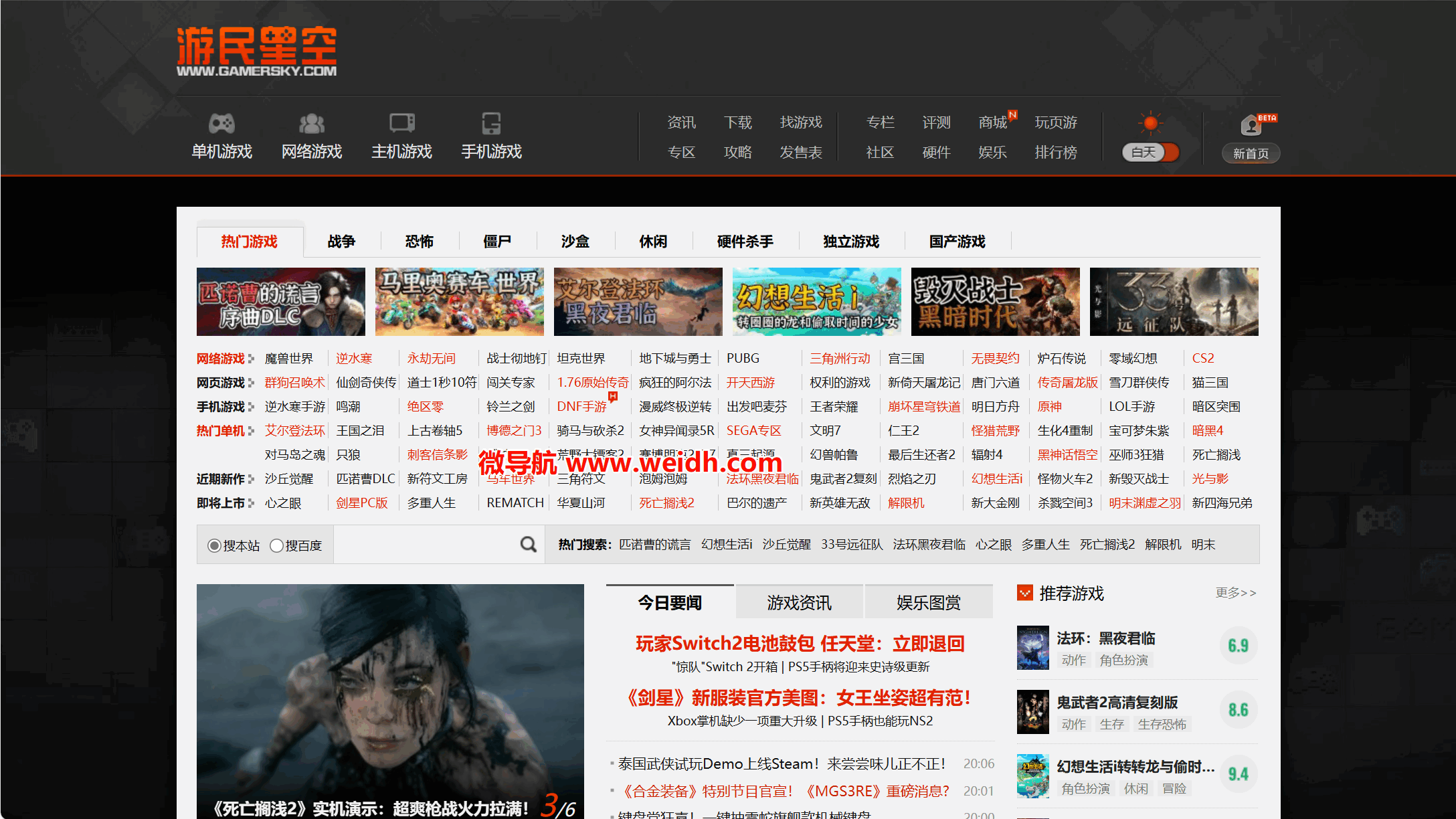Image resolution: width=1456 pixels, height=819 pixels.
Task: Click the 游民星空 Gamersky logo
Action: coord(256,52)
